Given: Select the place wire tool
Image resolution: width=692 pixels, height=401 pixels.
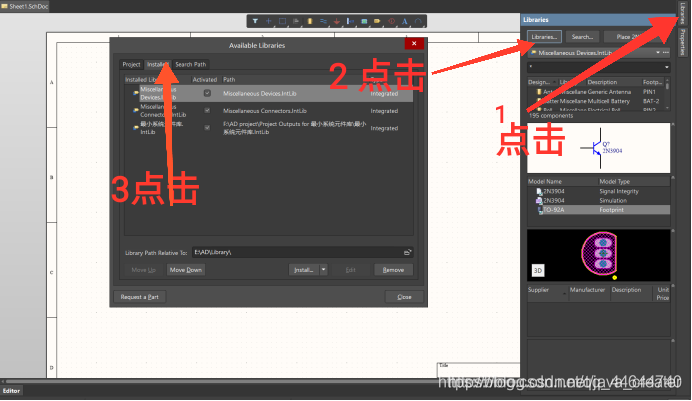Looking at the screenshot, I should 323,21.
